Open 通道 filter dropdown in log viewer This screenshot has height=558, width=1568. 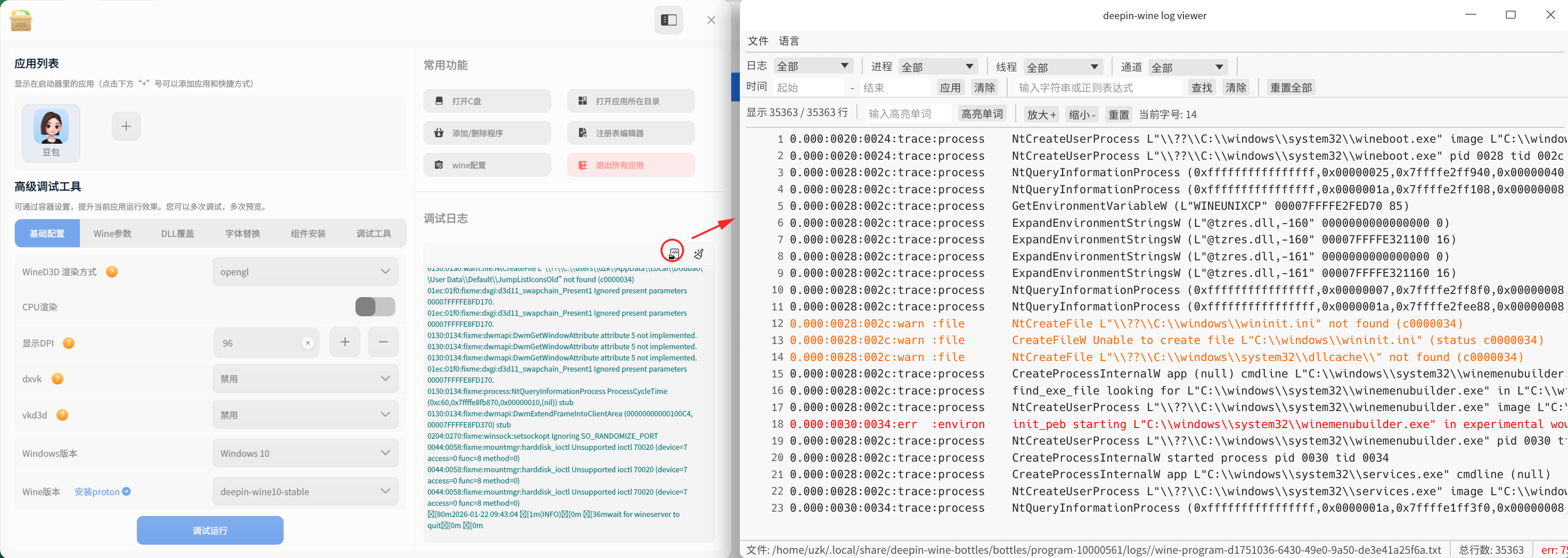pyautogui.click(x=1188, y=67)
